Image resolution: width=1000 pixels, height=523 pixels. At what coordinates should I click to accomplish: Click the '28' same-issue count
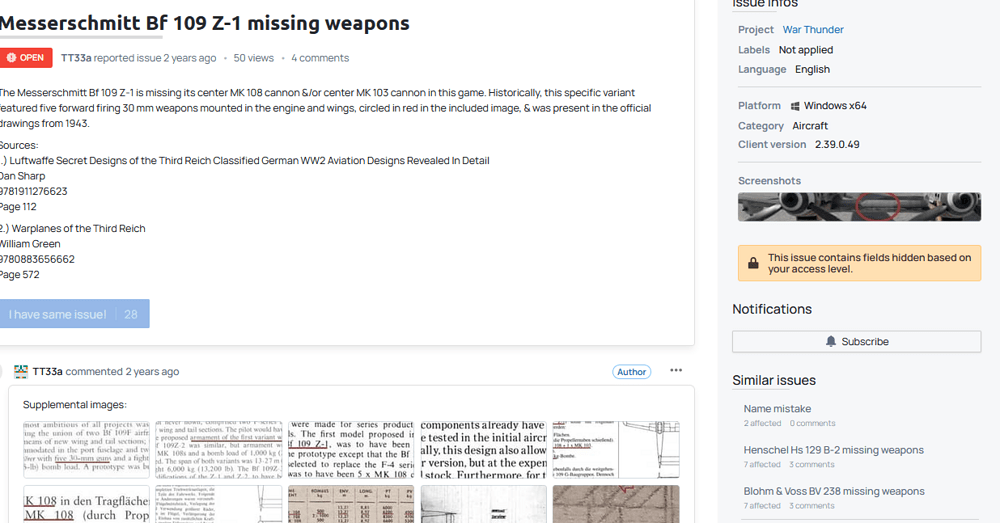click(x=131, y=314)
